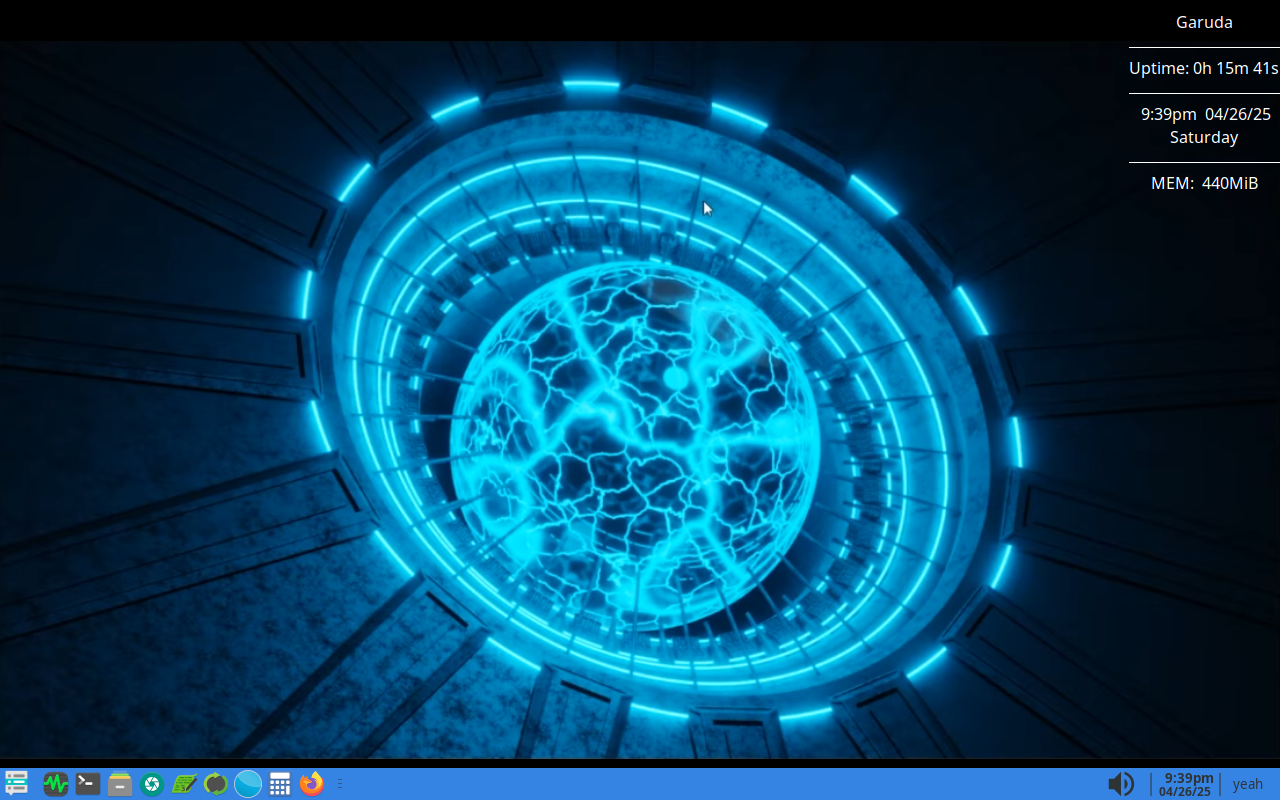Click the 'MEM: 440MiB' readout
1280x800 pixels.
pos(1204,183)
